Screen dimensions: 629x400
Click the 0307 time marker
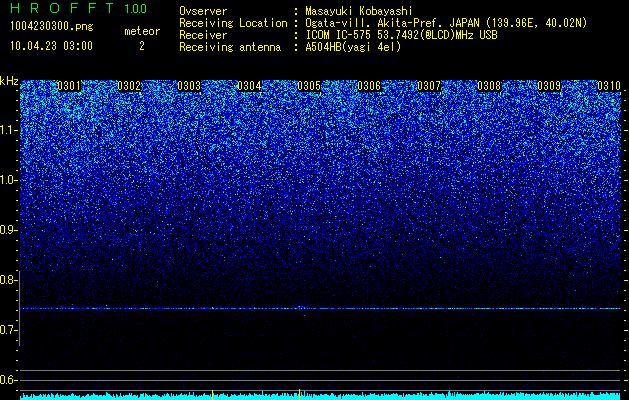pos(429,86)
